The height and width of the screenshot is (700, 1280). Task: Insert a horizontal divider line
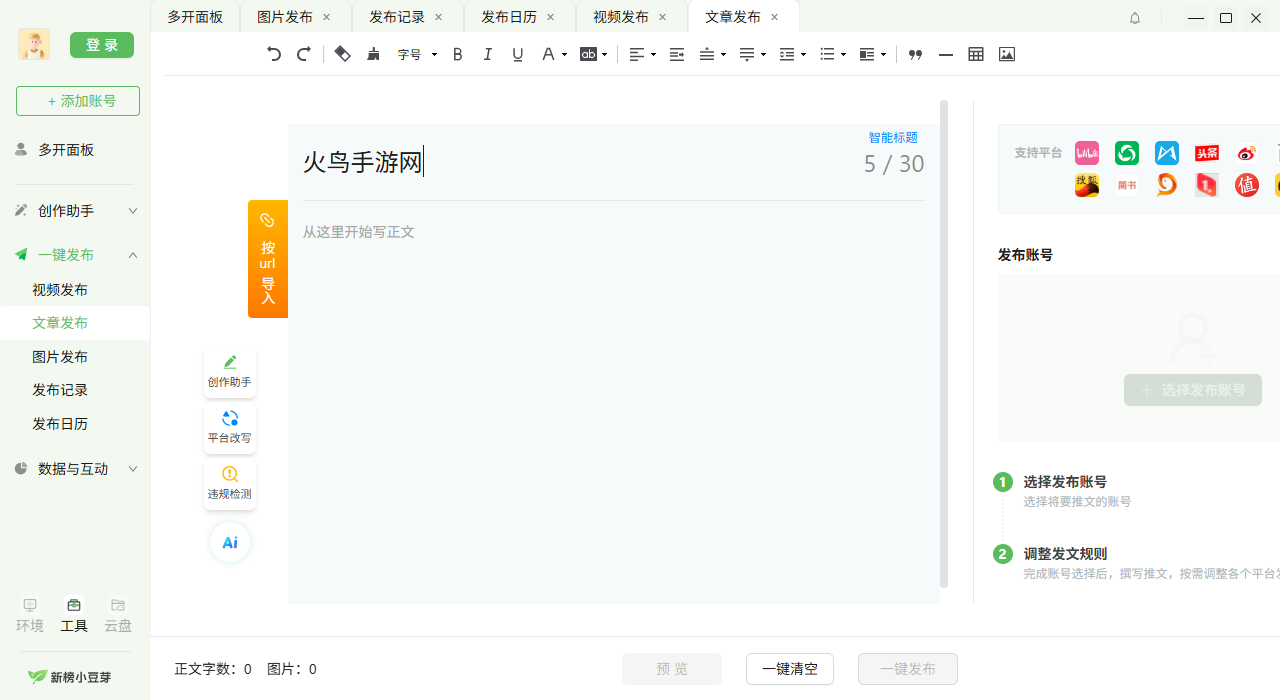946,55
